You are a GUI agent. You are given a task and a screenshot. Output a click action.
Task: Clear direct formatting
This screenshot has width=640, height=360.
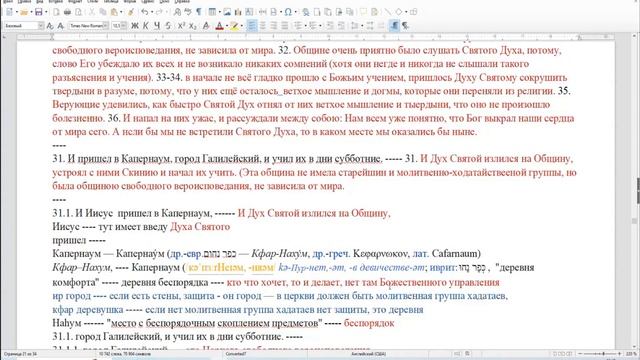coord(206,26)
